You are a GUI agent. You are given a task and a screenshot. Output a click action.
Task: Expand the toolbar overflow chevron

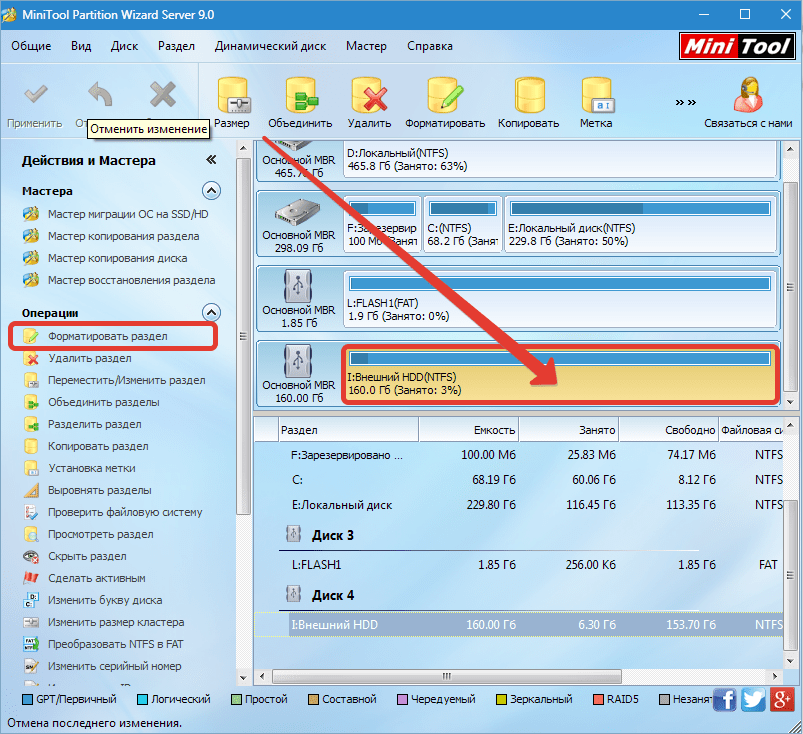click(x=685, y=101)
